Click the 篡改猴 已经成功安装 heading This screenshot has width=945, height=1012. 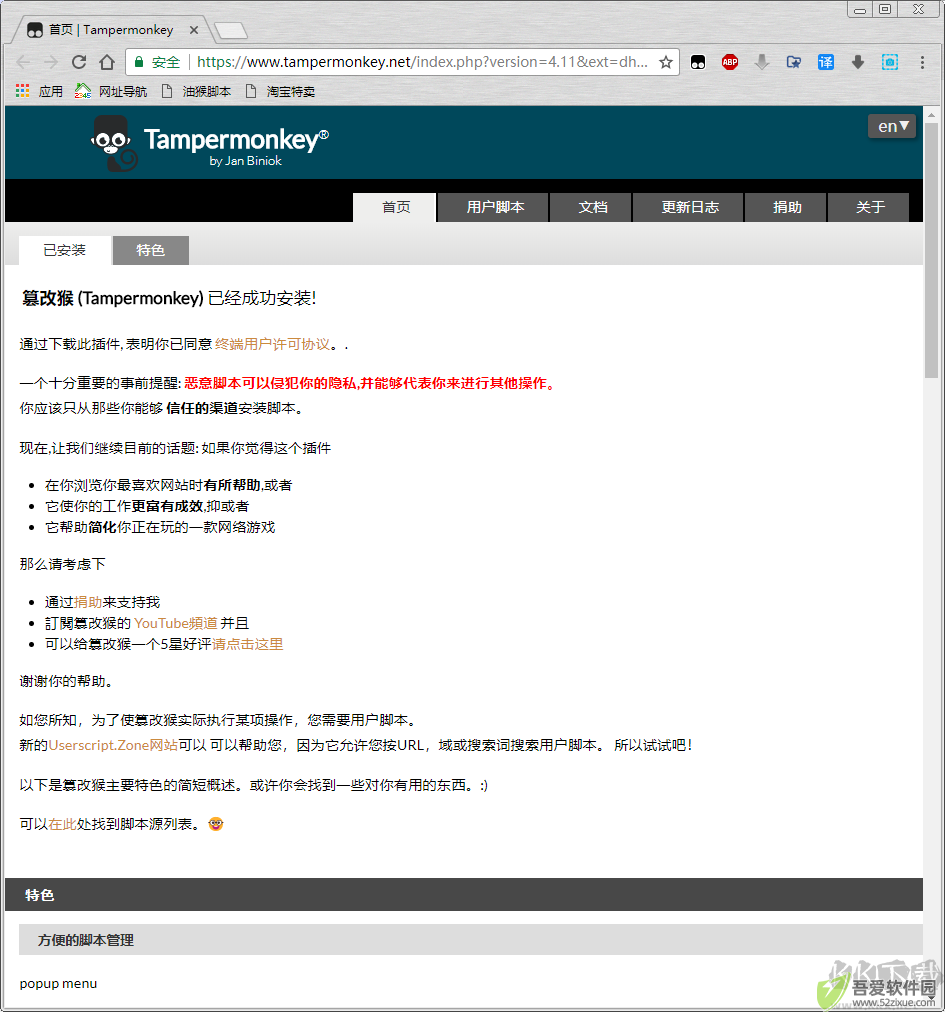(x=169, y=298)
